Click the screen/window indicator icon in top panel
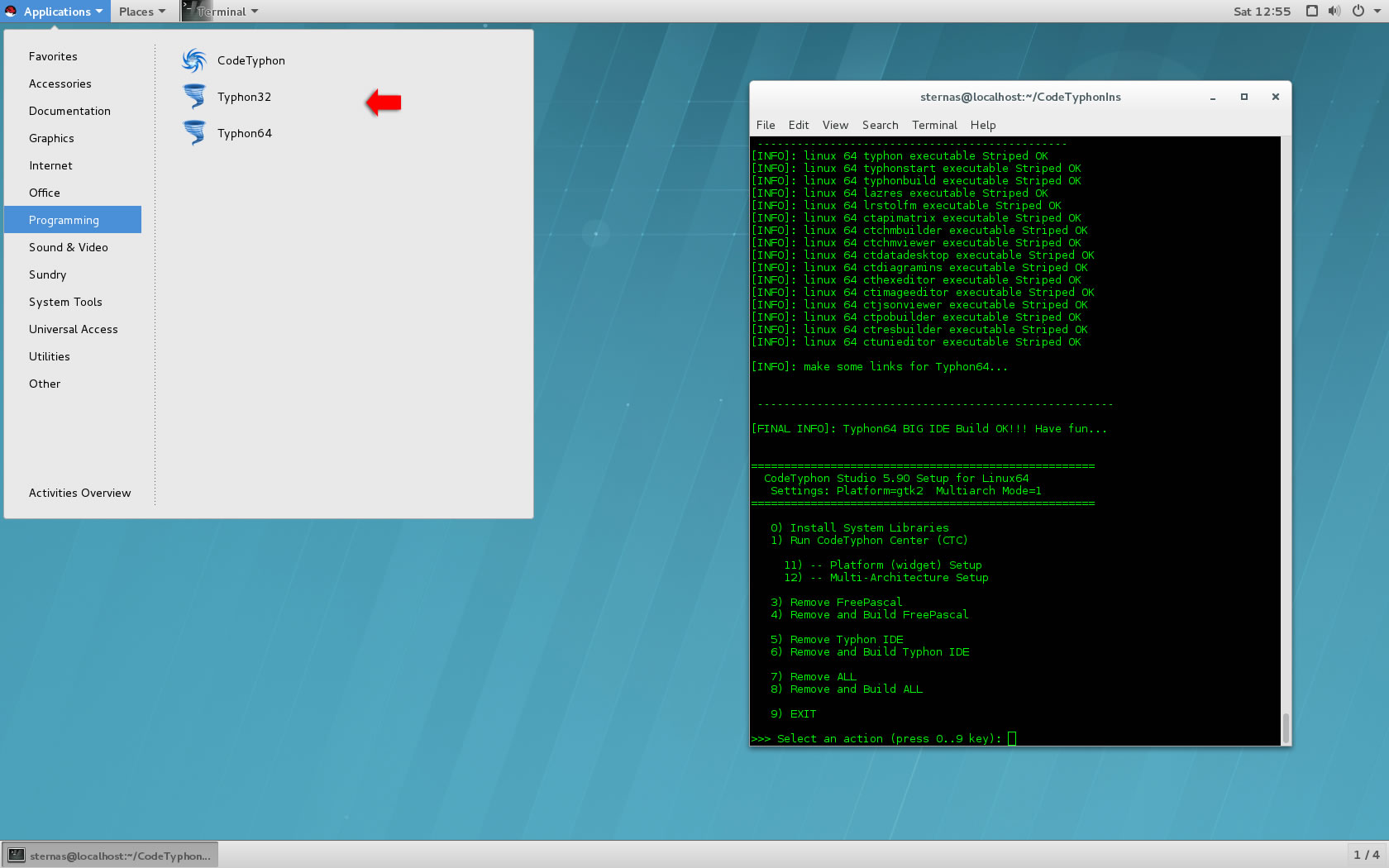The image size is (1389, 868). click(x=1312, y=11)
